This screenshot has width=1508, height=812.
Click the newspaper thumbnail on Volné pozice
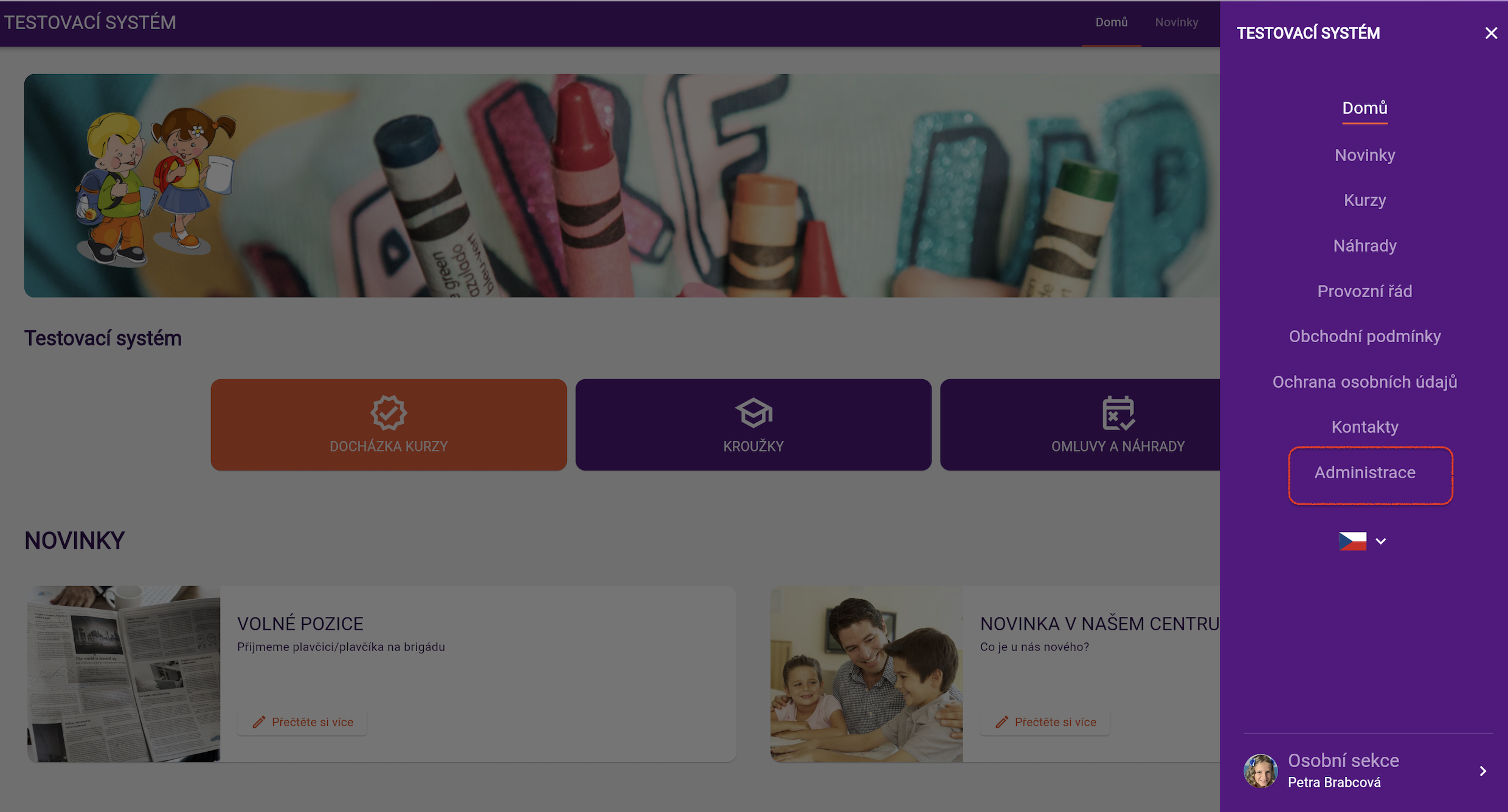(x=123, y=673)
